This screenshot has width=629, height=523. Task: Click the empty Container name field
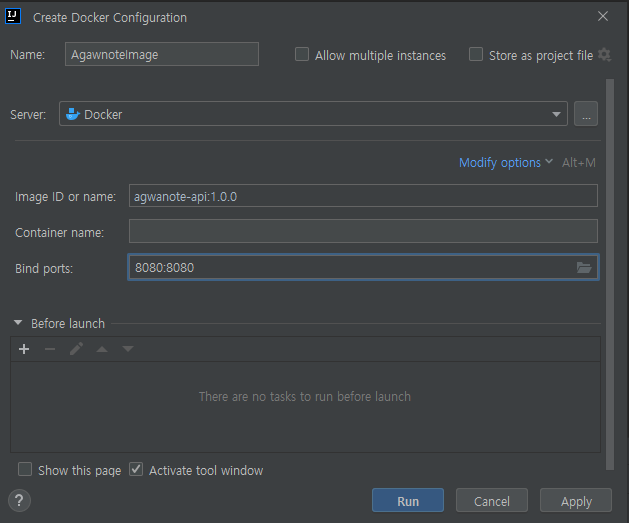click(x=363, y=231)
